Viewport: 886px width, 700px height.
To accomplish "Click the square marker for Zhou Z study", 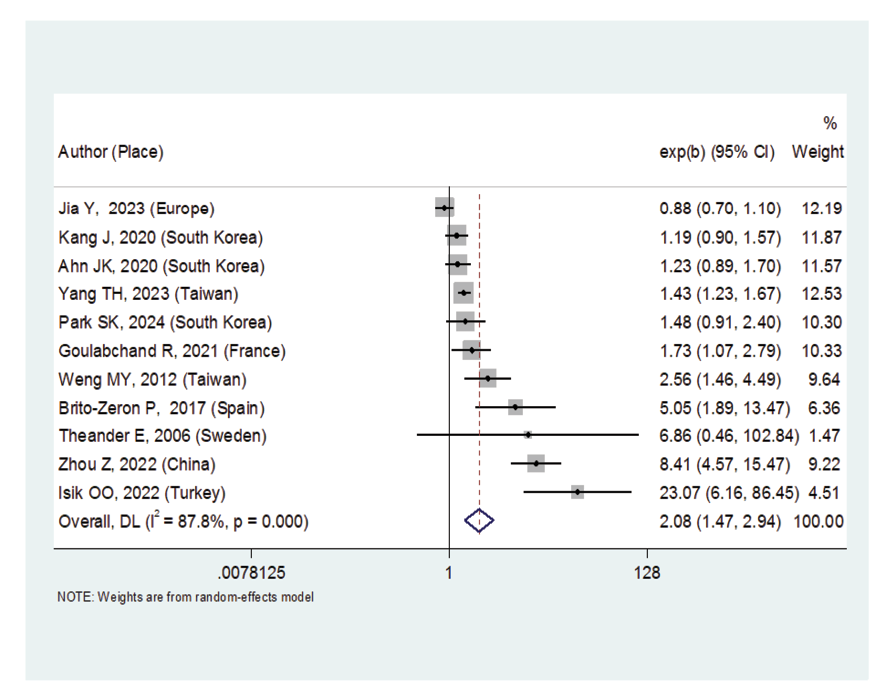I will (536, 464).
